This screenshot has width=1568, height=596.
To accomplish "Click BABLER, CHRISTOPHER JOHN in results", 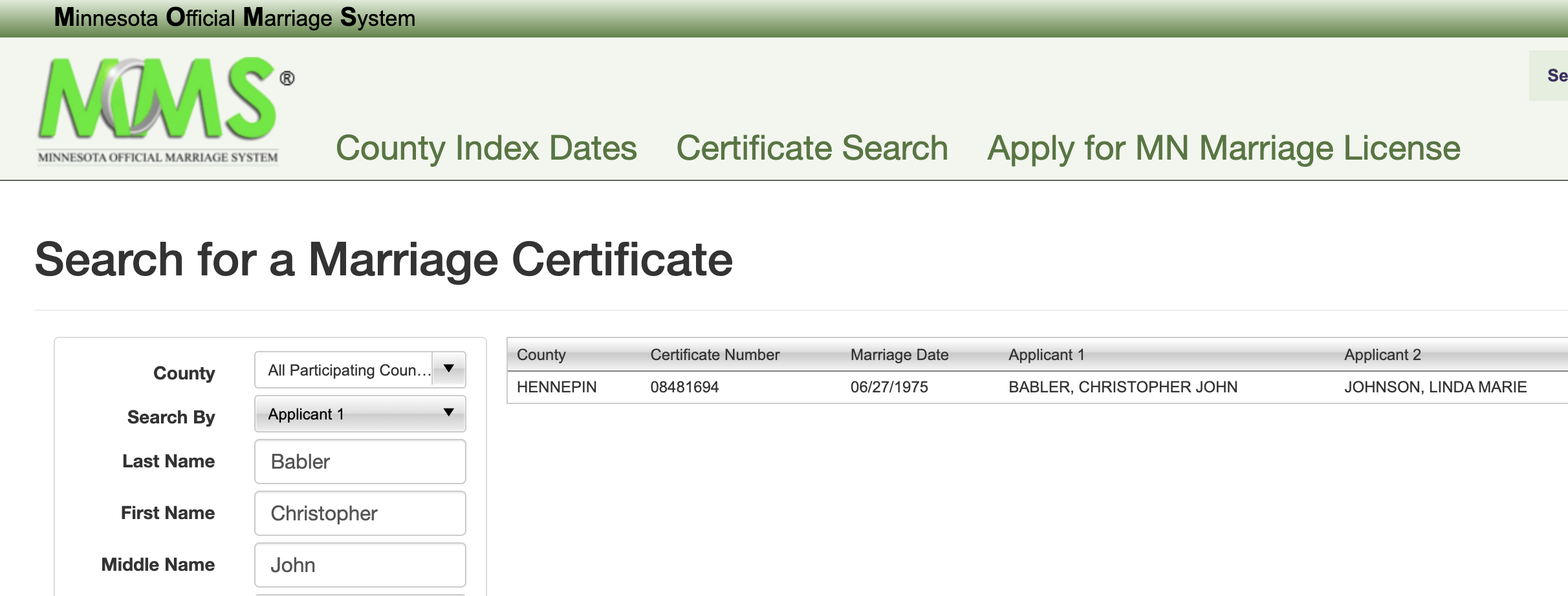I will coord(1122,387).
